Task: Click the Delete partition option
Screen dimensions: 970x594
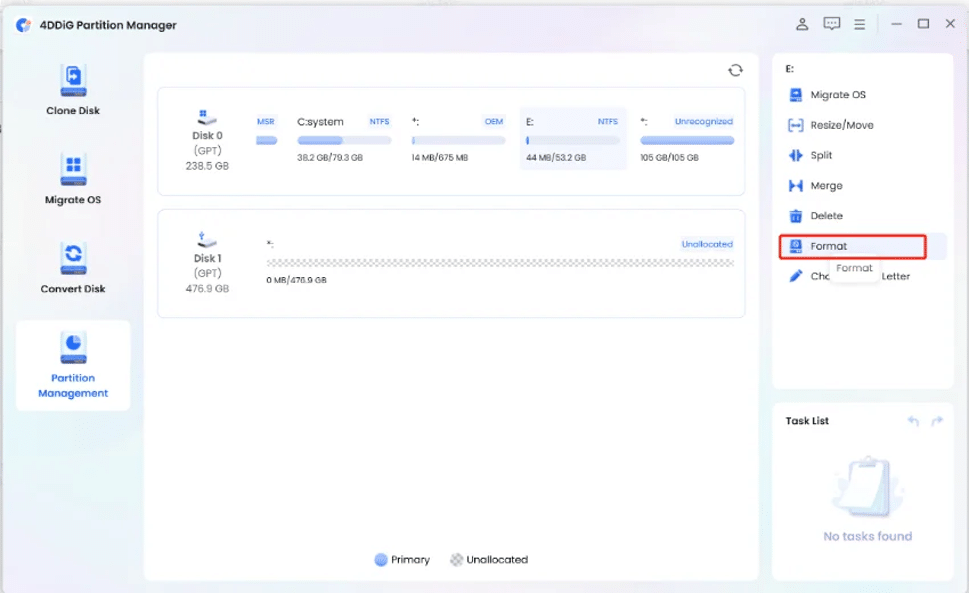Action: pyautogui.click(x=826, y=216)
